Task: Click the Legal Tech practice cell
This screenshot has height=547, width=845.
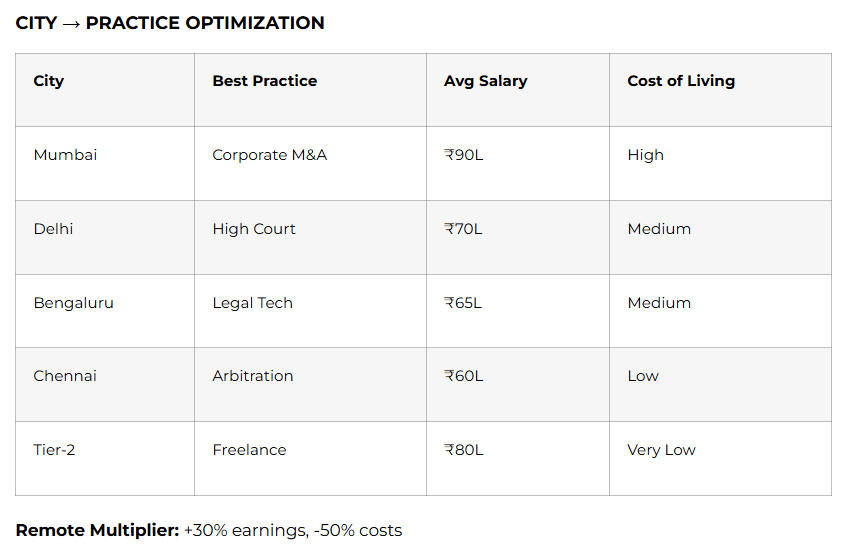Action: 252,303
